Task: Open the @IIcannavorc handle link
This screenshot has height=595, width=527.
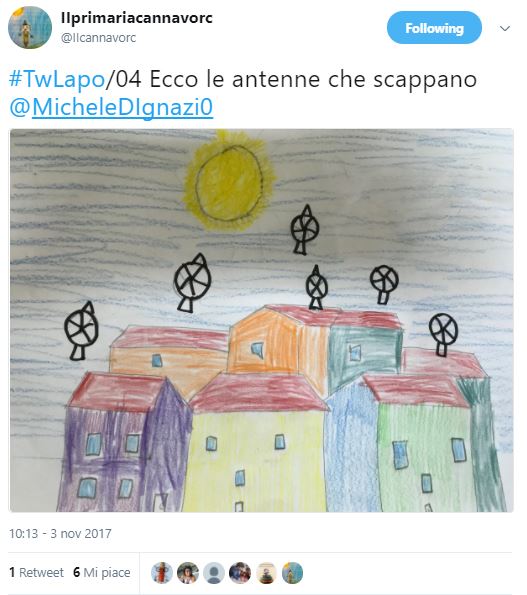Action: (x=98, y=38)
